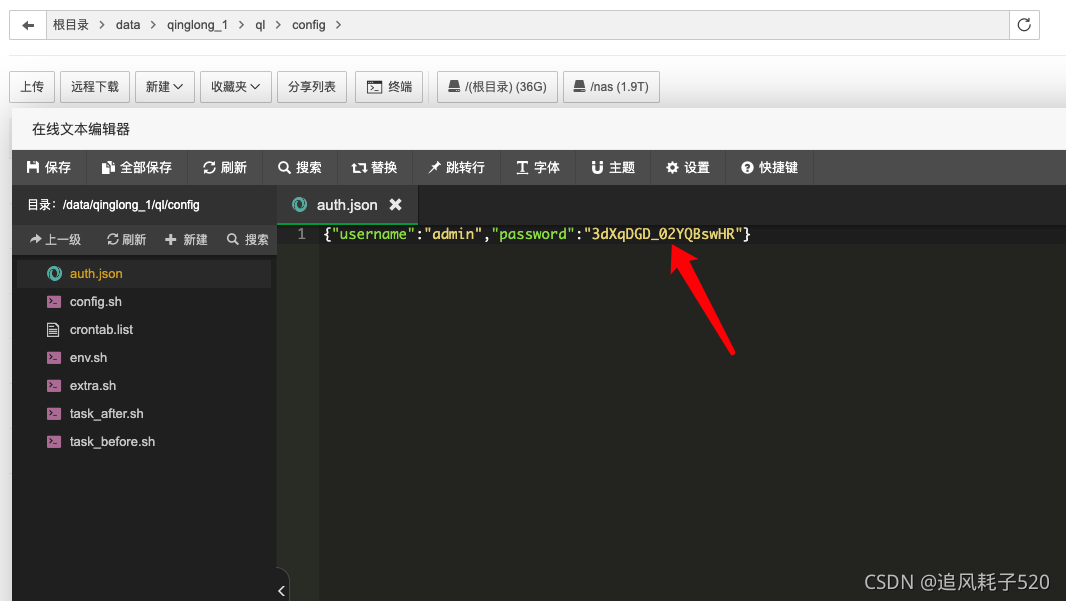1066x601 pixels.
Task: Click the 目录: /data/qinglong_1/ql/config path label
Action: pyautogui.click(x=114, y=205)
